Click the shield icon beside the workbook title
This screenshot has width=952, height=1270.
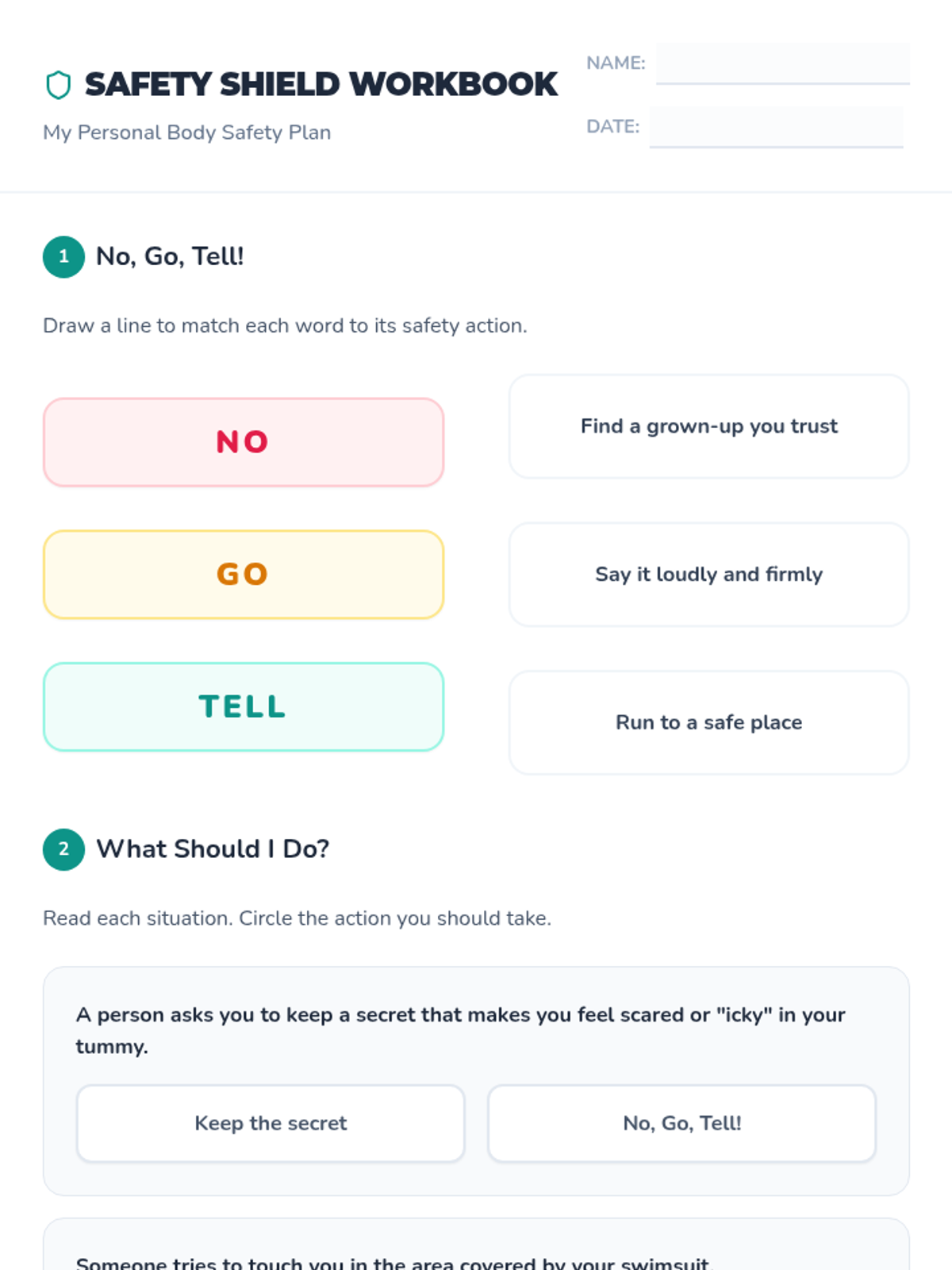coord(59,85)
